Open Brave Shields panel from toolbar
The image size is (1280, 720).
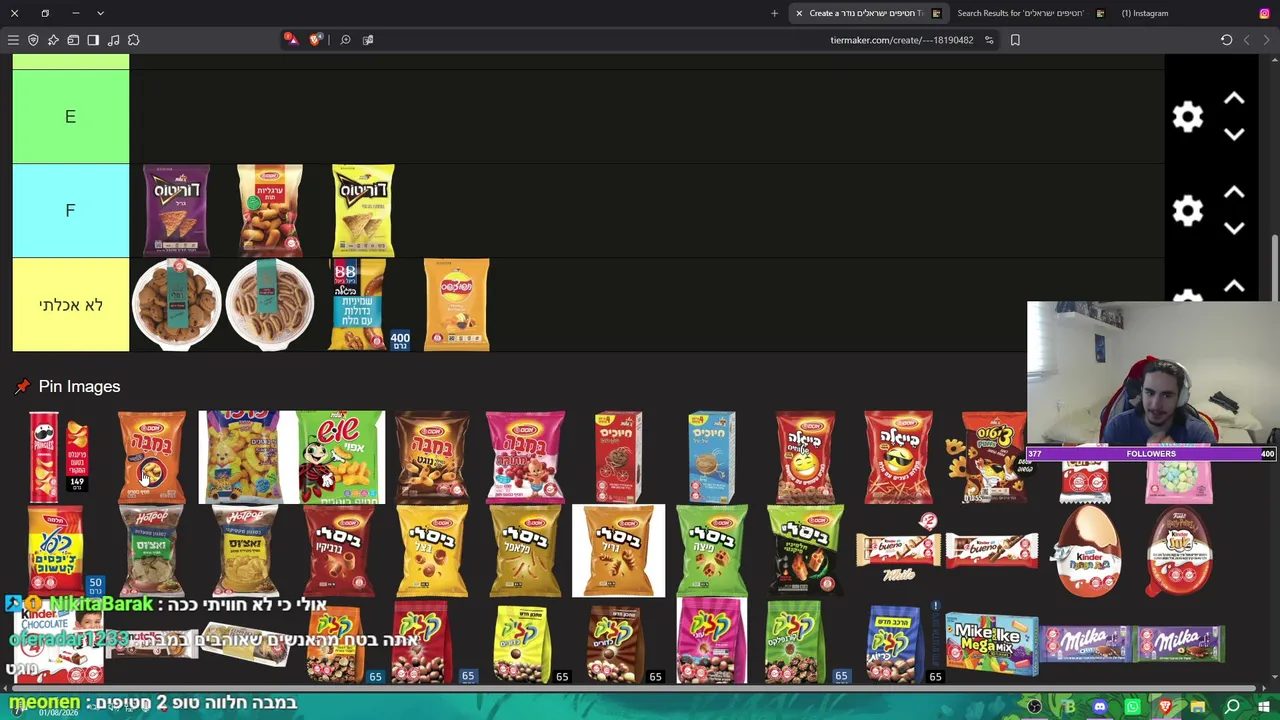[x=315, y=40]
